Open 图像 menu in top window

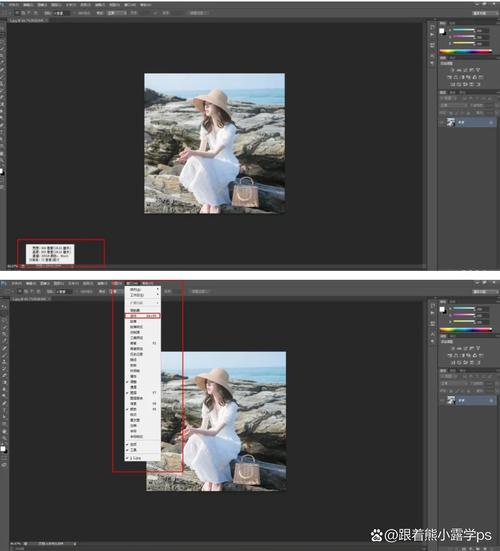[x=42, y=5]
